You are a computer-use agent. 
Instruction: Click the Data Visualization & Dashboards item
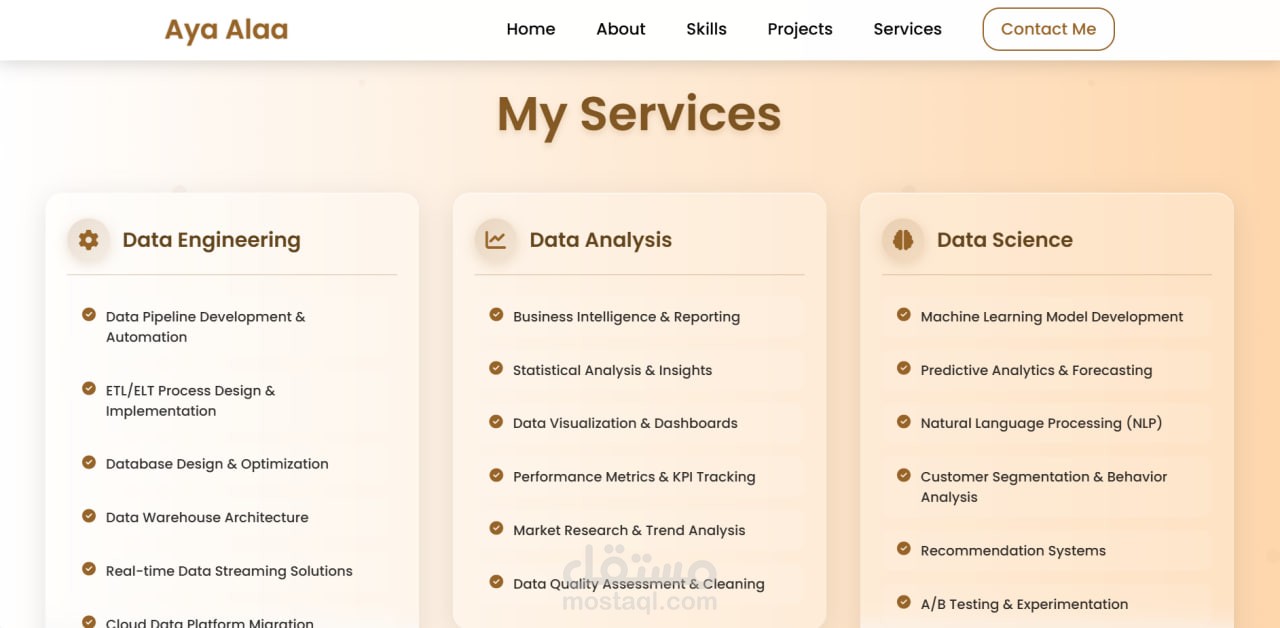coord(625,423)
